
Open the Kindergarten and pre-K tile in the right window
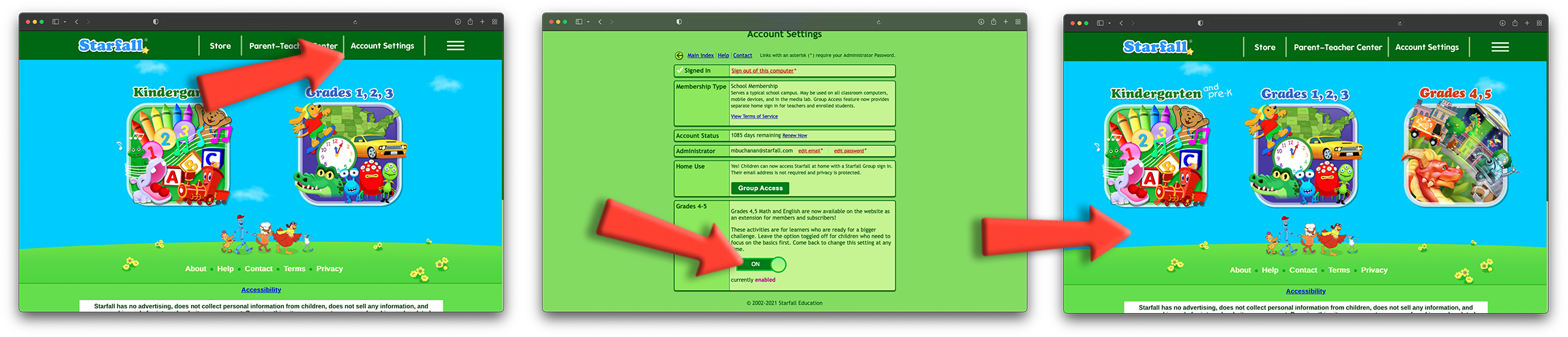[1156, 156]
